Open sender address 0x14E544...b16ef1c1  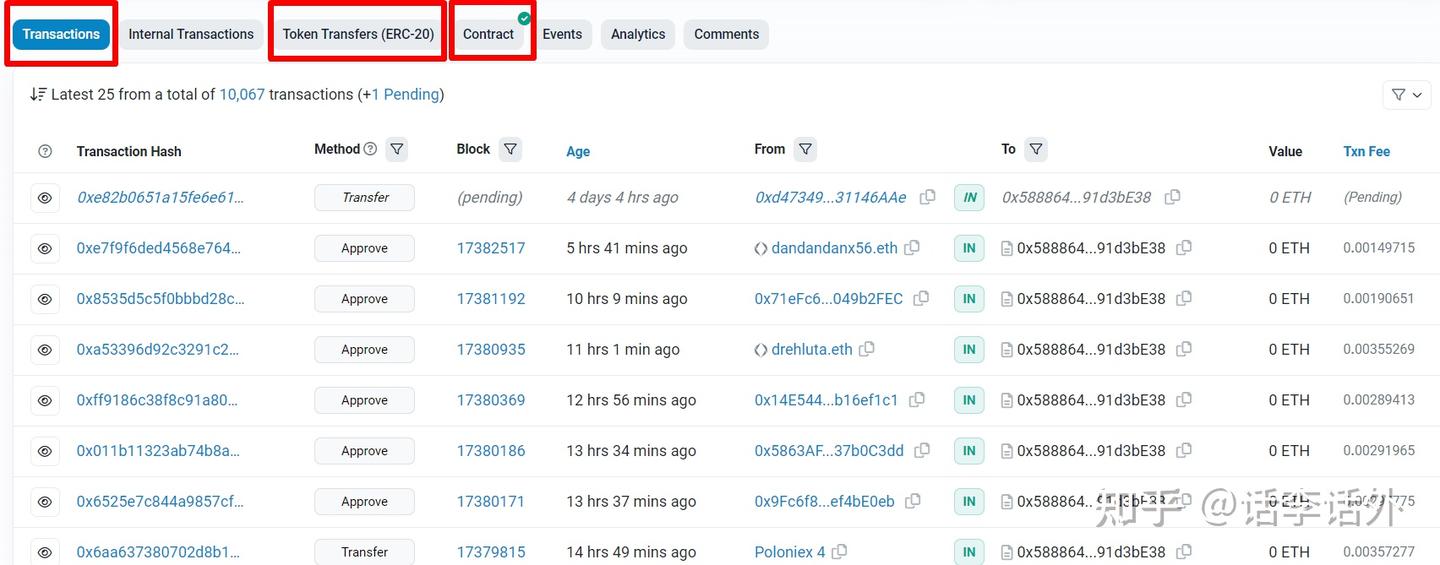click(826, 400)
